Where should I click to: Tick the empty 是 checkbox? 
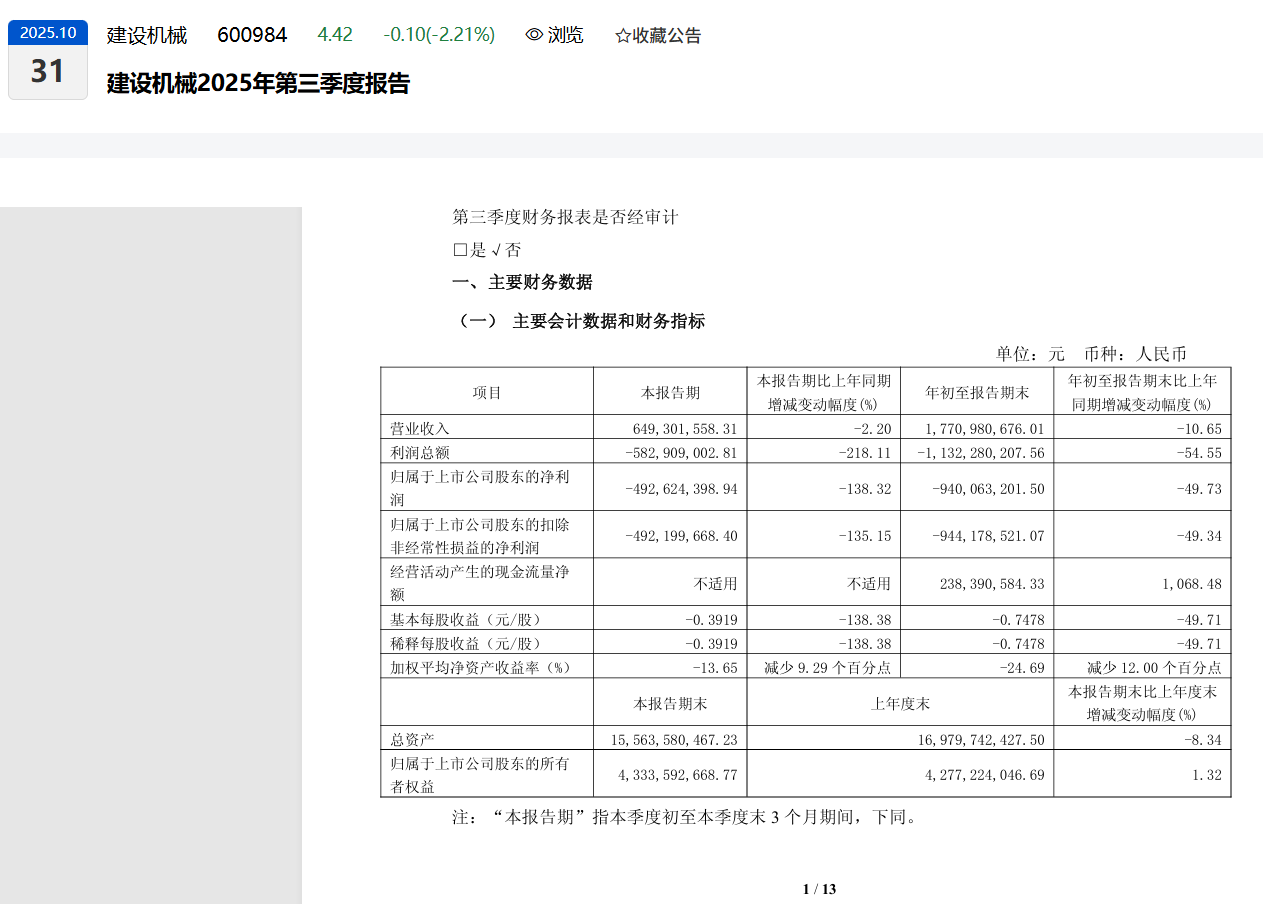[x=460, y=250]
